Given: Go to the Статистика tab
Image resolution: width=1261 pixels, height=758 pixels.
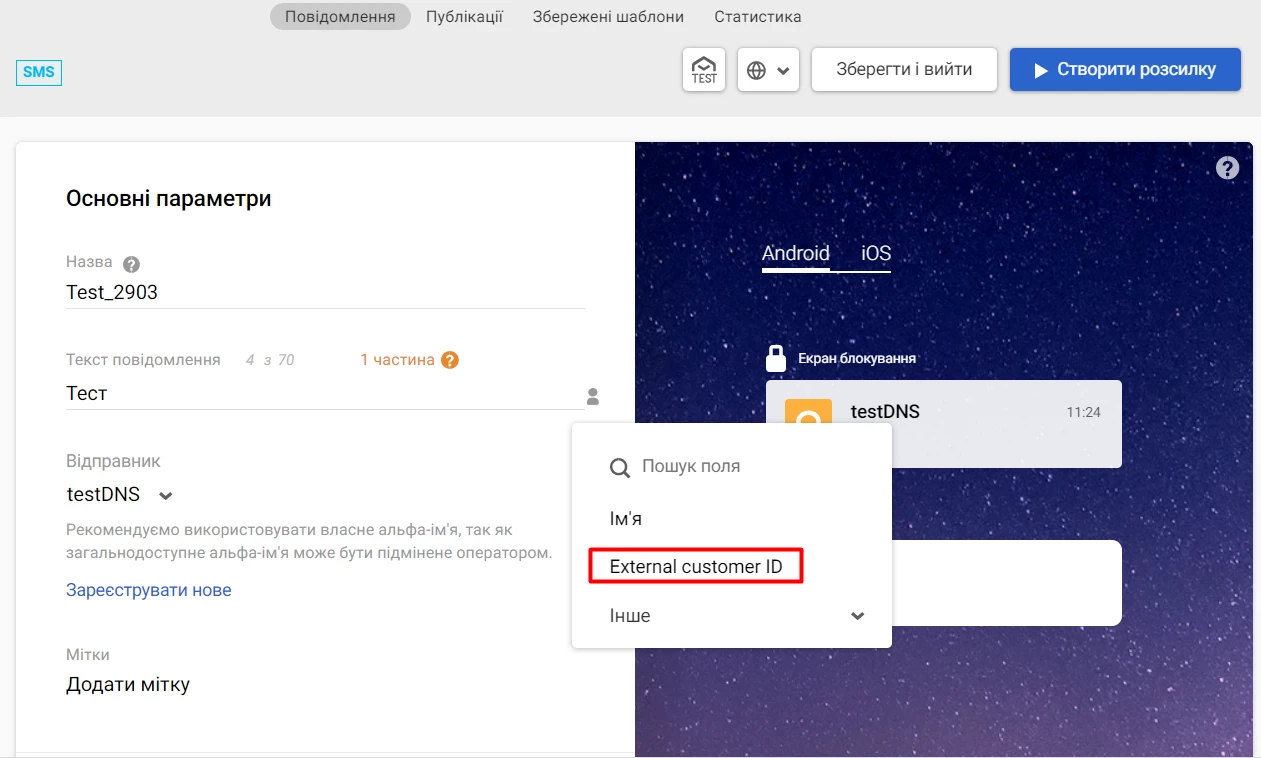Looking at the screenshot, I should [x=757, y=17].
